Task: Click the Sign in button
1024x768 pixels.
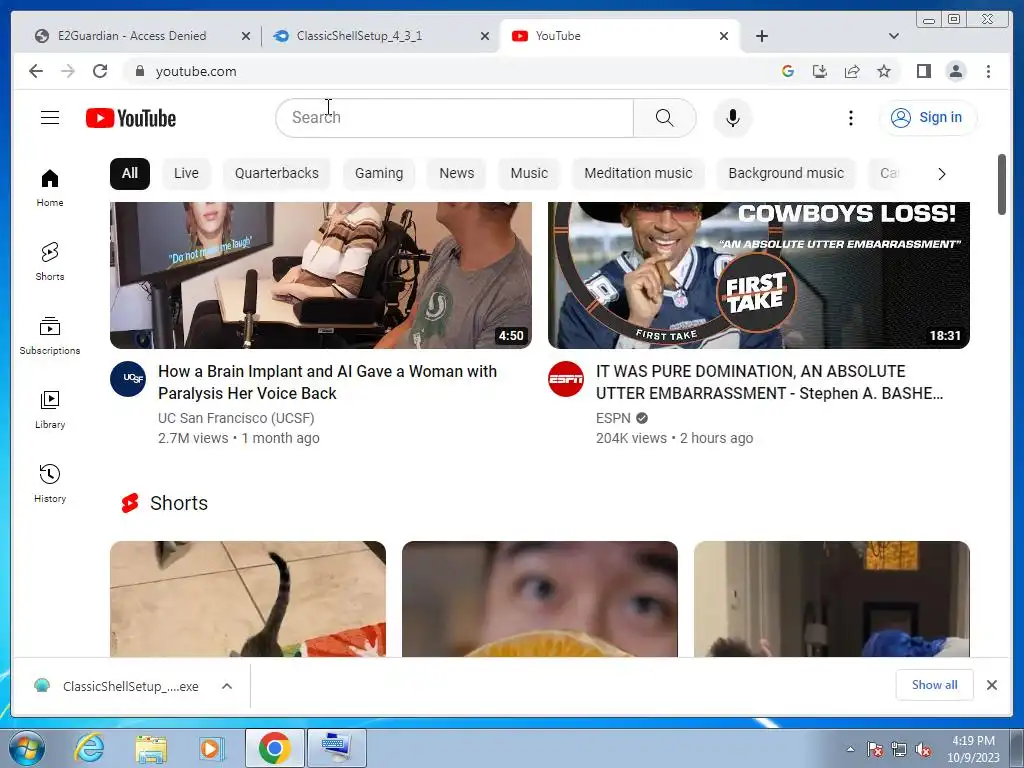Action: [928, 118]
